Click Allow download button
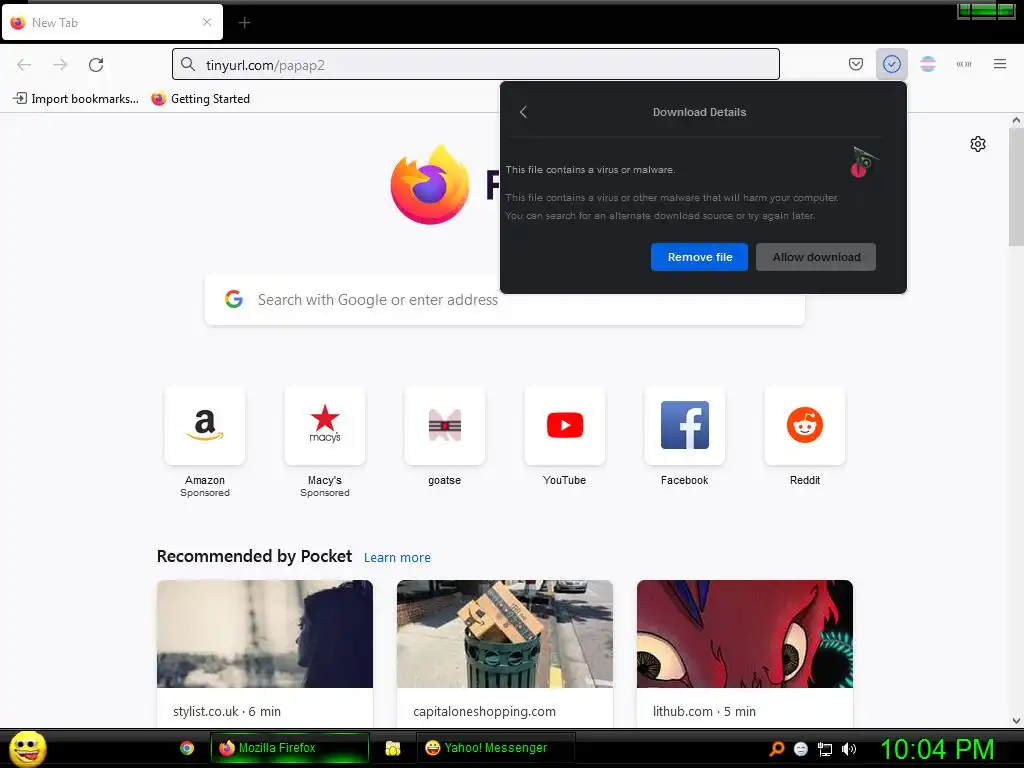 816,257
